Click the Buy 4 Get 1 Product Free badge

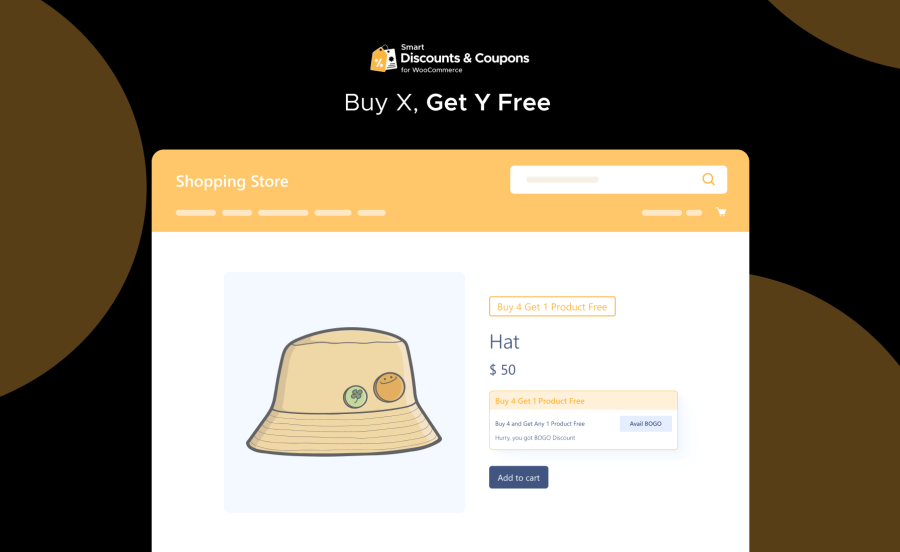[552, 306]
